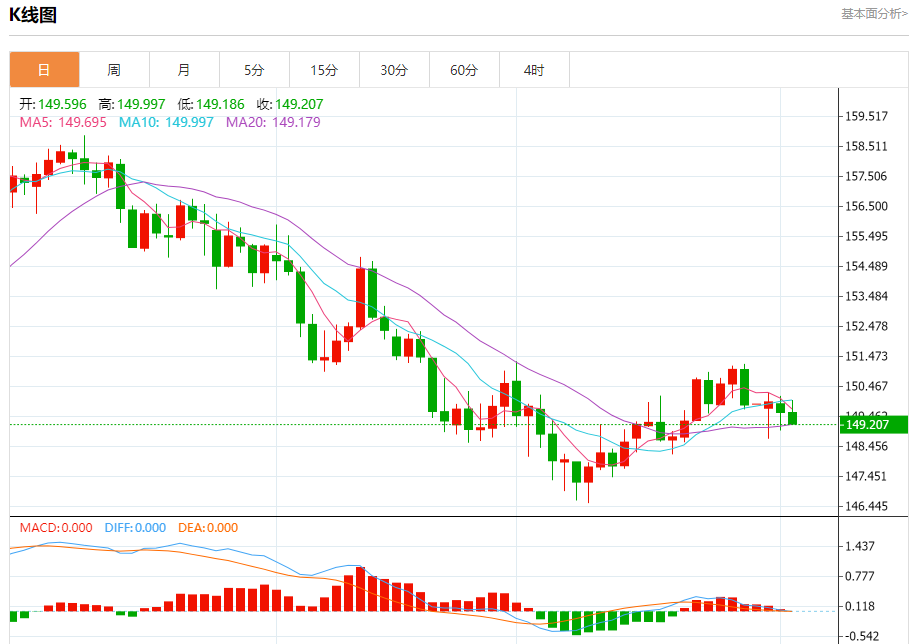Select the 日 daily chart tab
The image size is (912, 644).
click(44, 70)
